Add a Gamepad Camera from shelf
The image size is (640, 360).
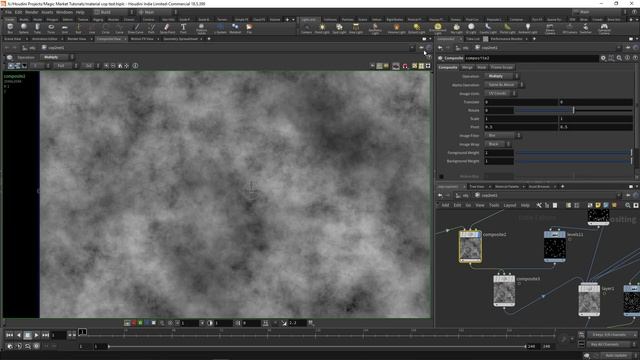pyautogui.click(x=604, y=28)
